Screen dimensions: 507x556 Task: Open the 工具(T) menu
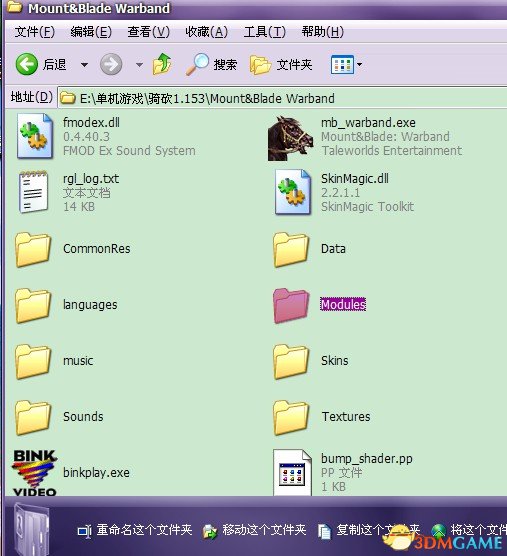click(x=264, y=32)
